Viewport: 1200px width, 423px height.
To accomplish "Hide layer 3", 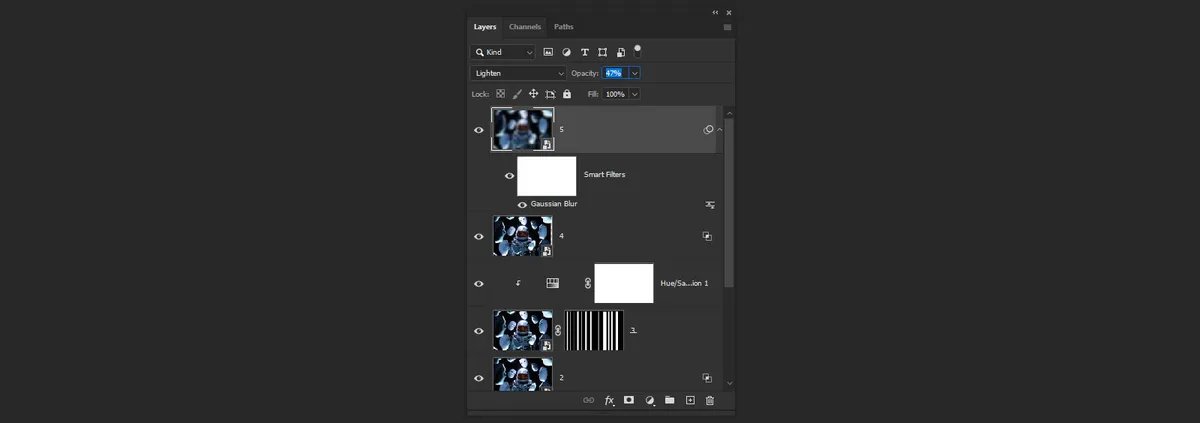I will [x=479, y=330].
